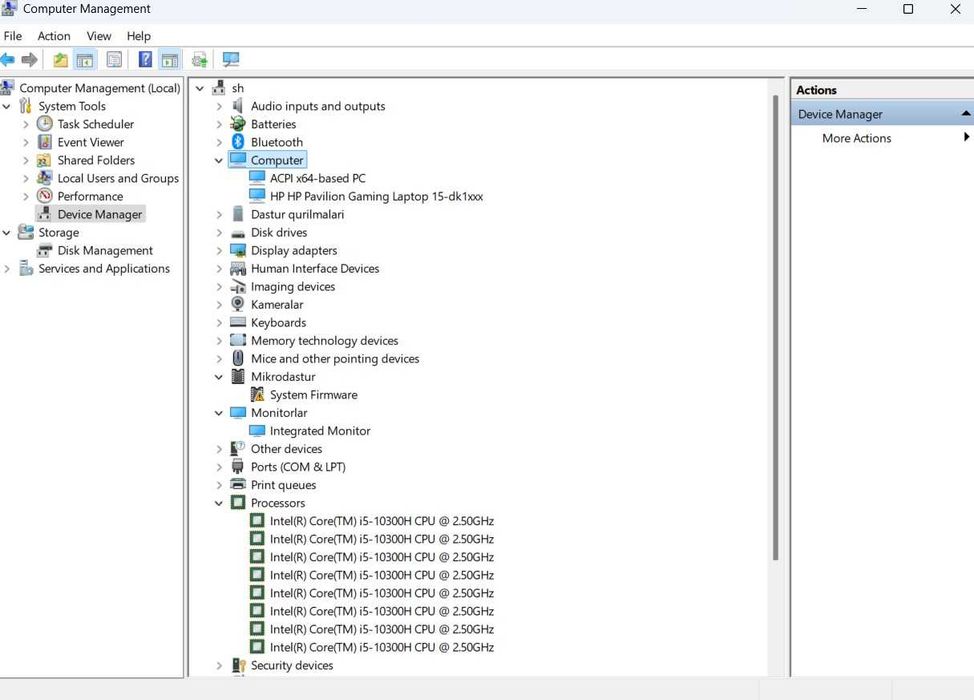
Task: Expand Other devices node
Action: tap(219, 449)
